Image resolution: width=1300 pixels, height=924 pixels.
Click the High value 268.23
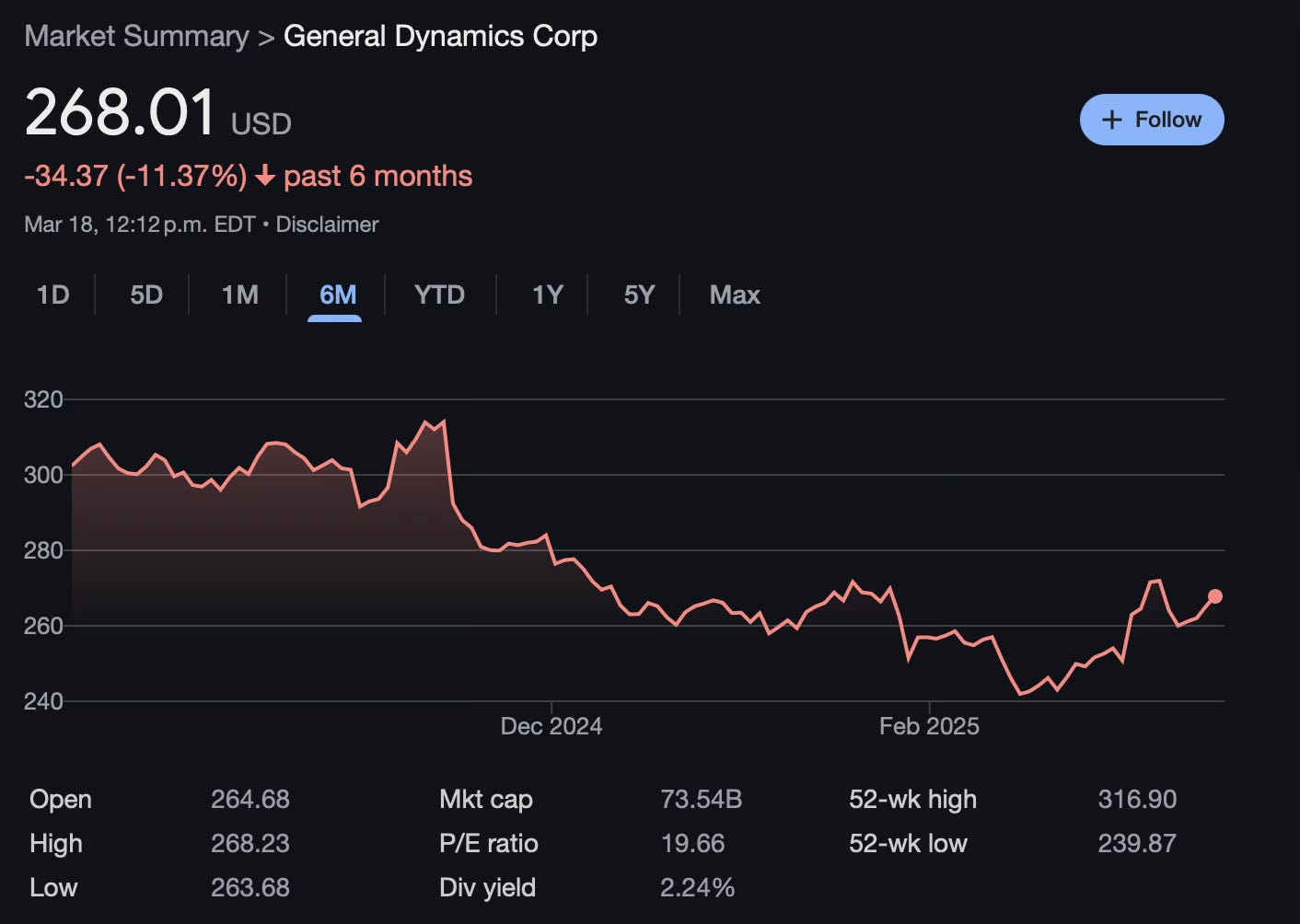pyautogui.click(x=250, y=843)
